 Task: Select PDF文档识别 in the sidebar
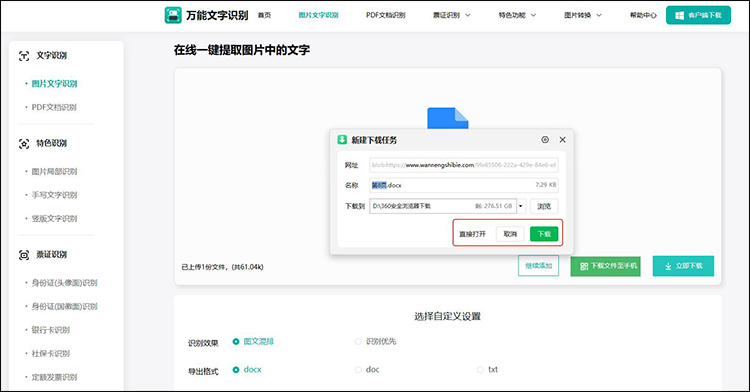[x=54, y=107]
